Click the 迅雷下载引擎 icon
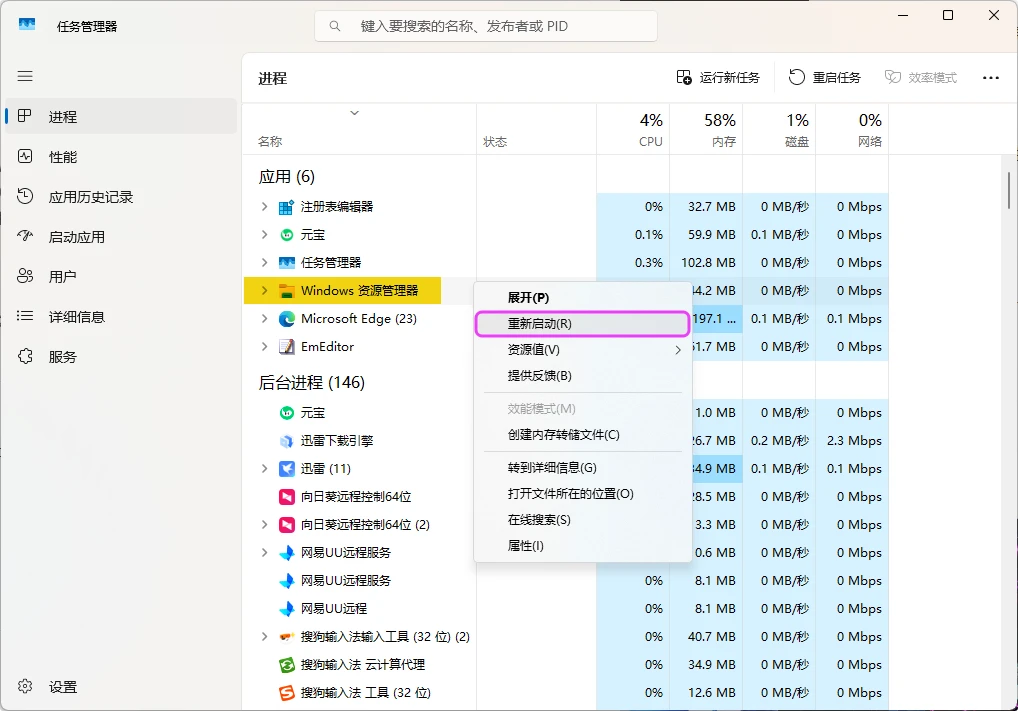This screenshot has height=711, width=1018. [x=286, y=441]
